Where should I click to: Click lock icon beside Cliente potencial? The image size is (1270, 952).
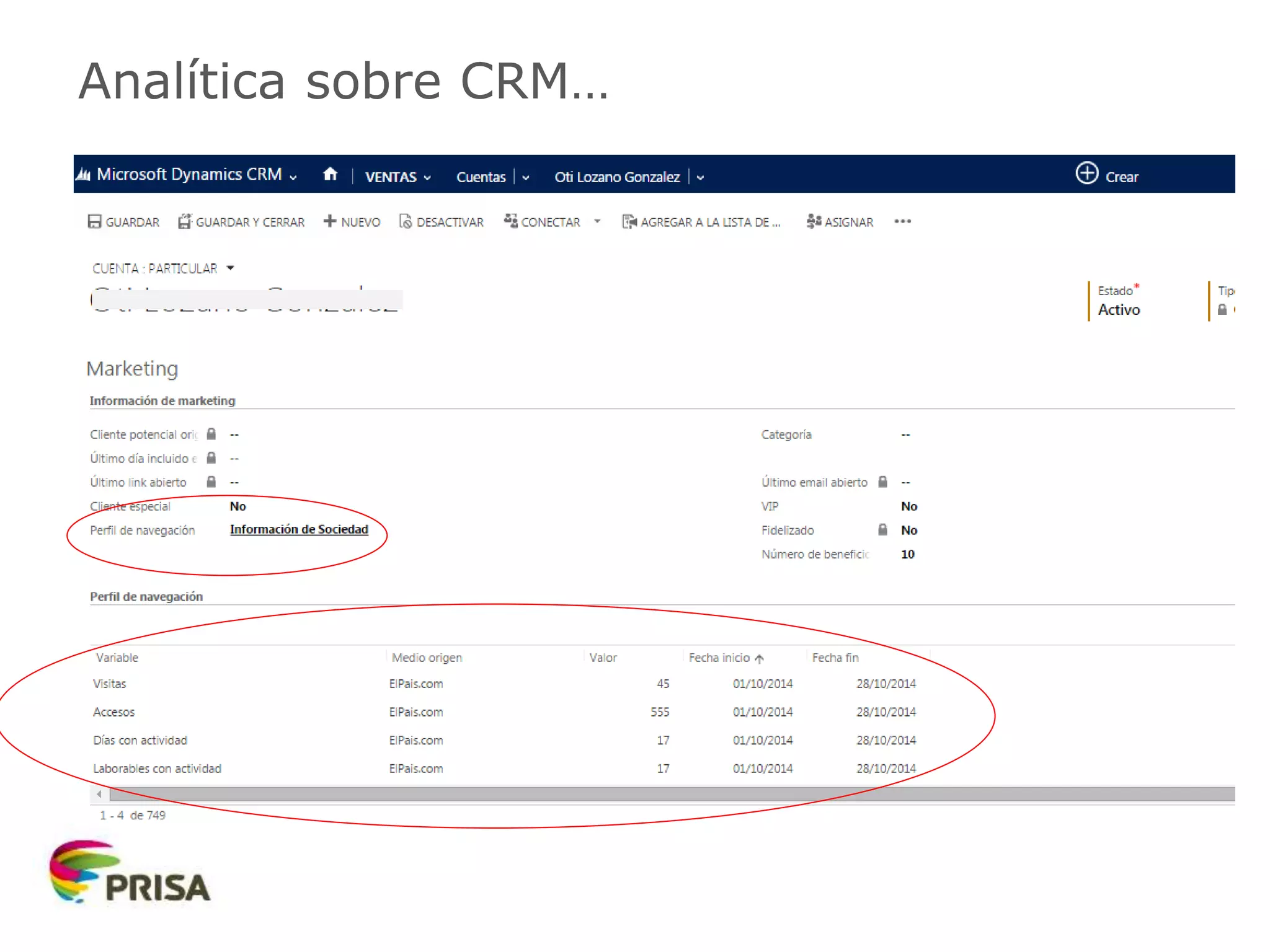tap(211, 434)
